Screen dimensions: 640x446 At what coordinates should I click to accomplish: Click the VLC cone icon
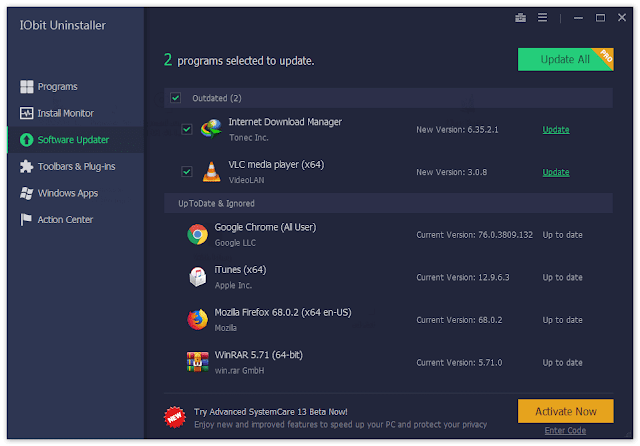pos(211,172)
